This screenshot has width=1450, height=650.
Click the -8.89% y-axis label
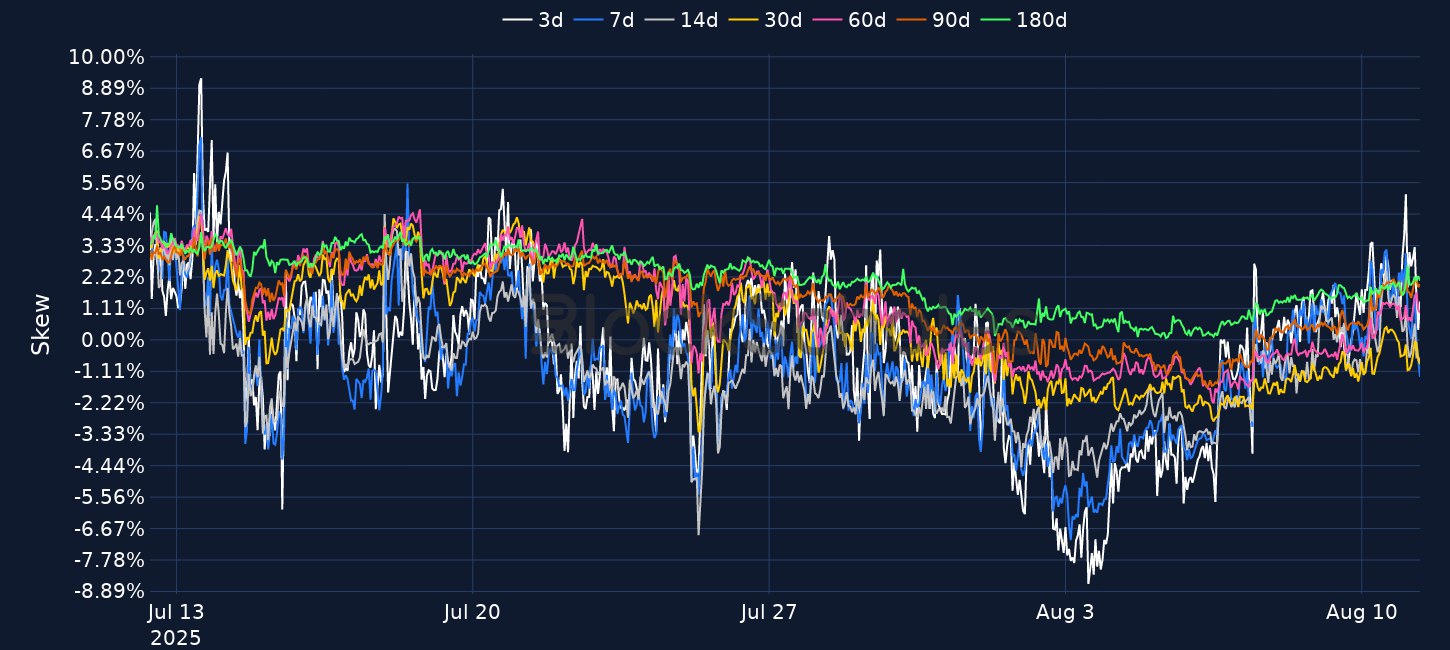click(109, 591)
